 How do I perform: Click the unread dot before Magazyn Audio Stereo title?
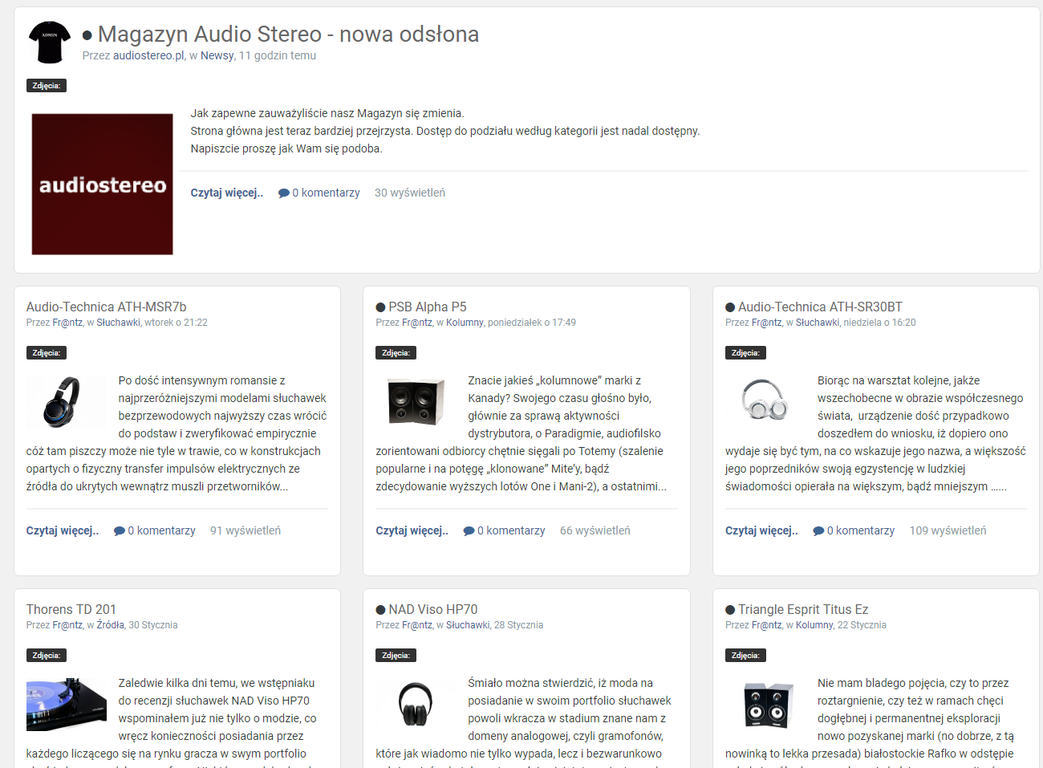pos(87,35)
